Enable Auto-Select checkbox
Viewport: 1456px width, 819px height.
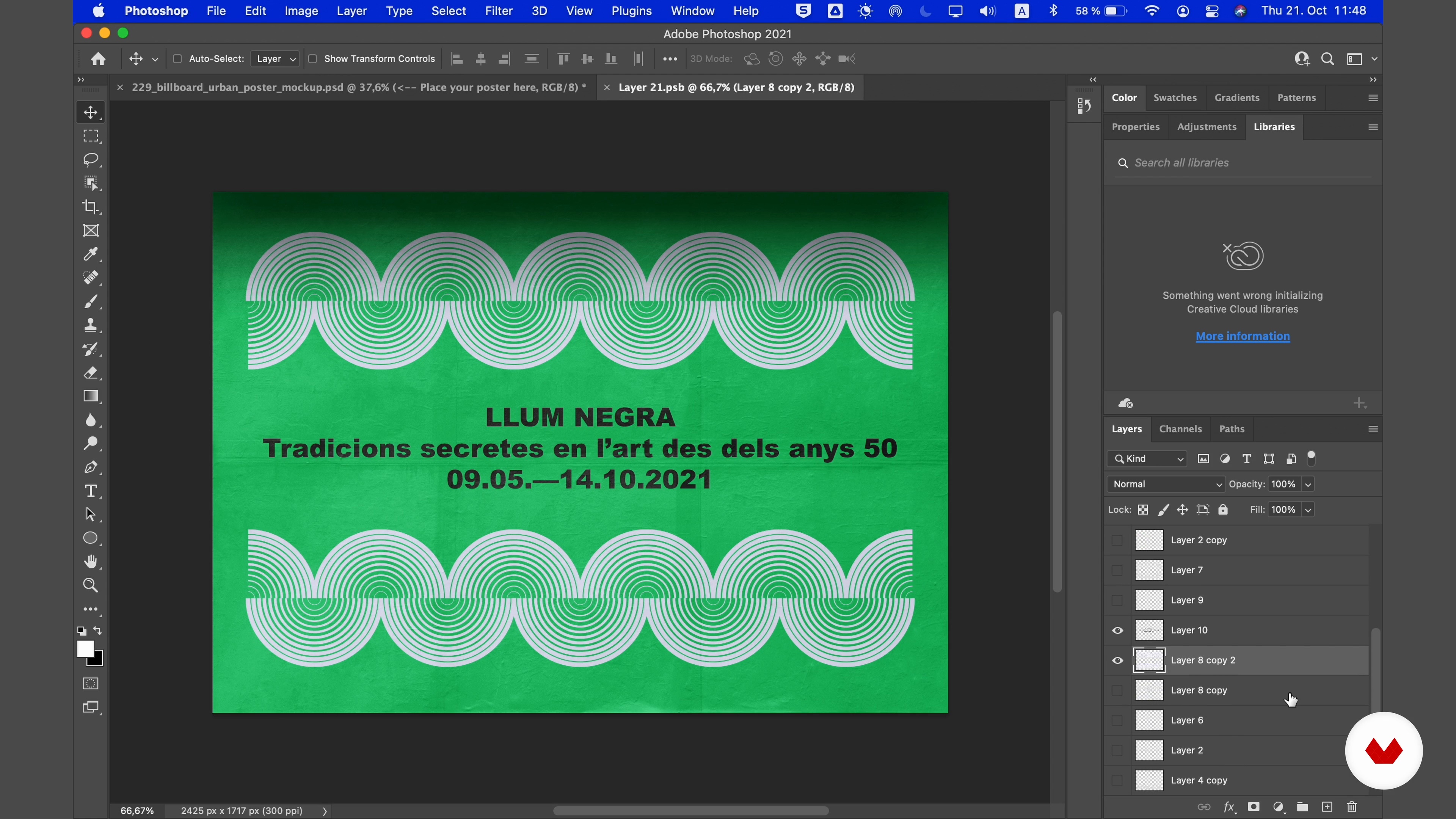[x=177, y=59]
